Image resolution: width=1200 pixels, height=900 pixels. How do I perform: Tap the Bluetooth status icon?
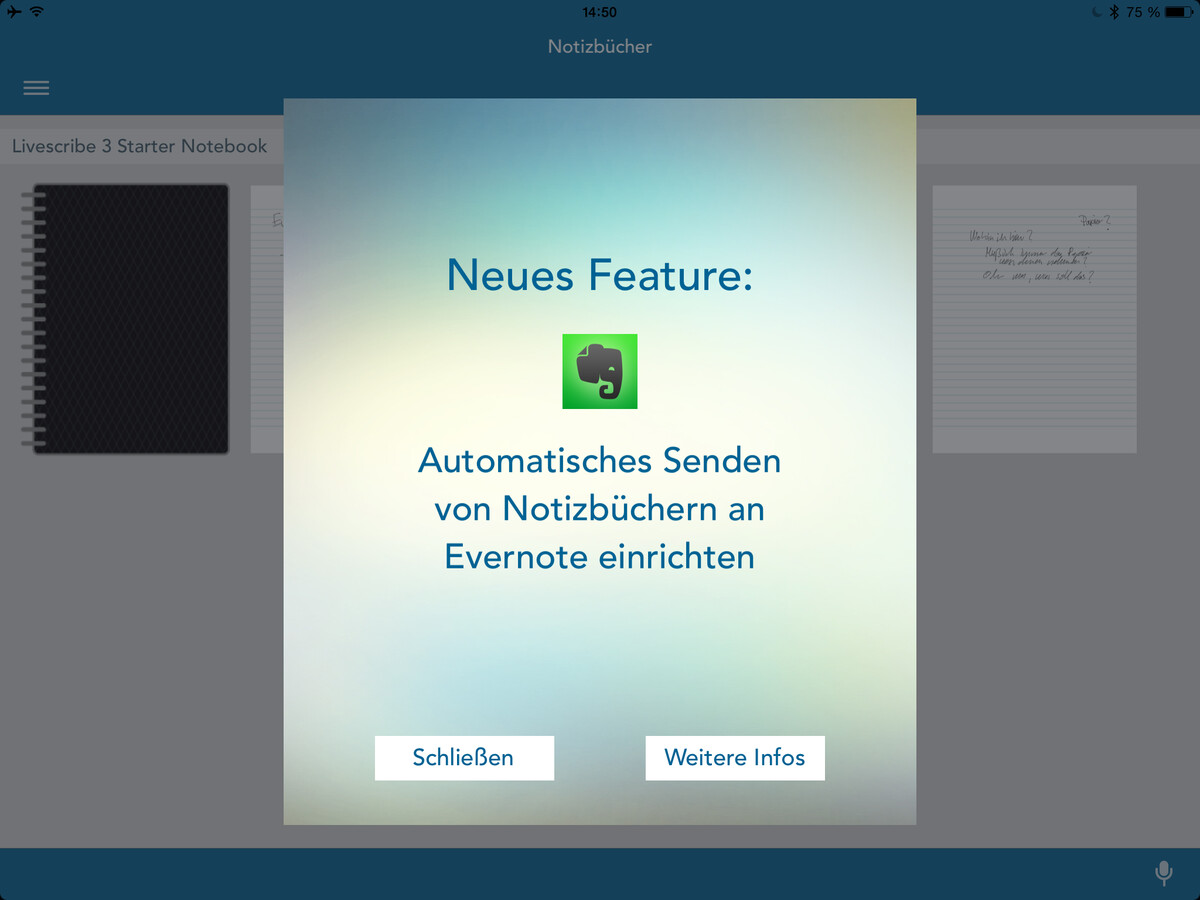pos(1115,12)
